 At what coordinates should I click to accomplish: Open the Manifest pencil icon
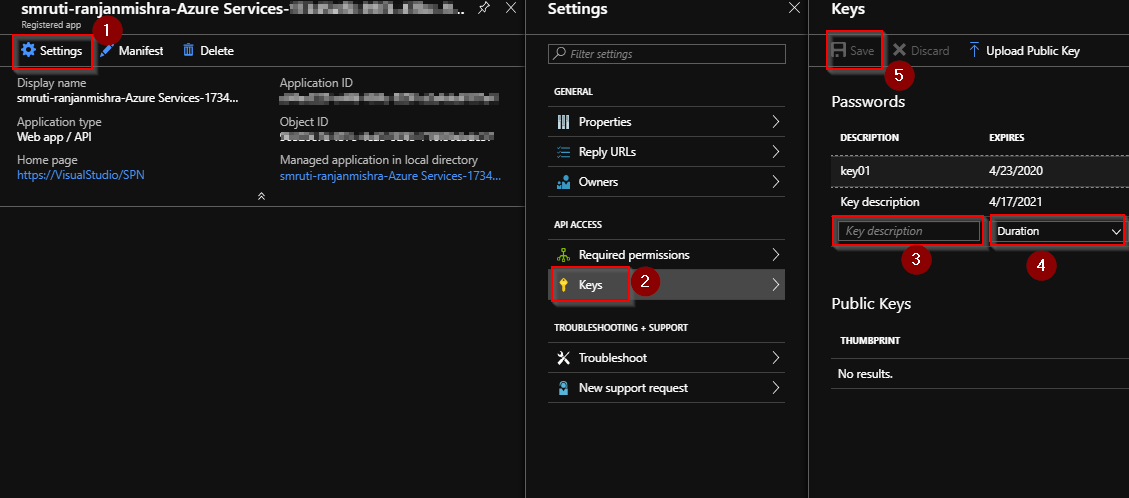[x=107, y=50]
